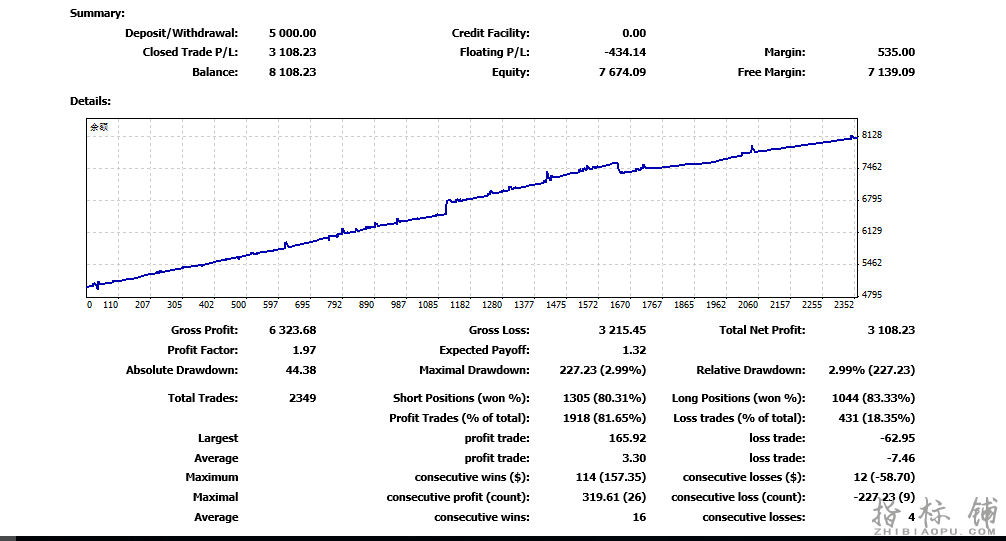Viewport: 1006px width, 541px height.
Task: Click the Long Positions value 1044 (83.33%)
Action: [x=873, y=398]
